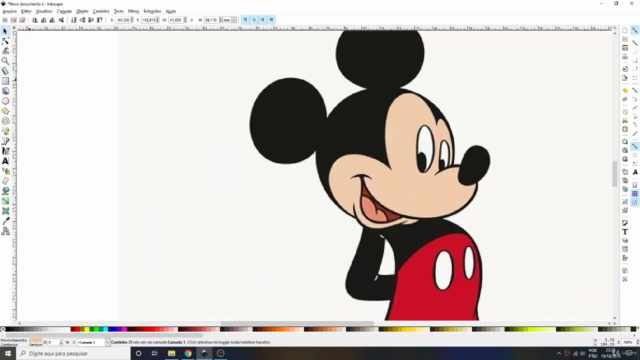
Task: Toggle first affect stroke-width scaling button
Action: point(245,20)
